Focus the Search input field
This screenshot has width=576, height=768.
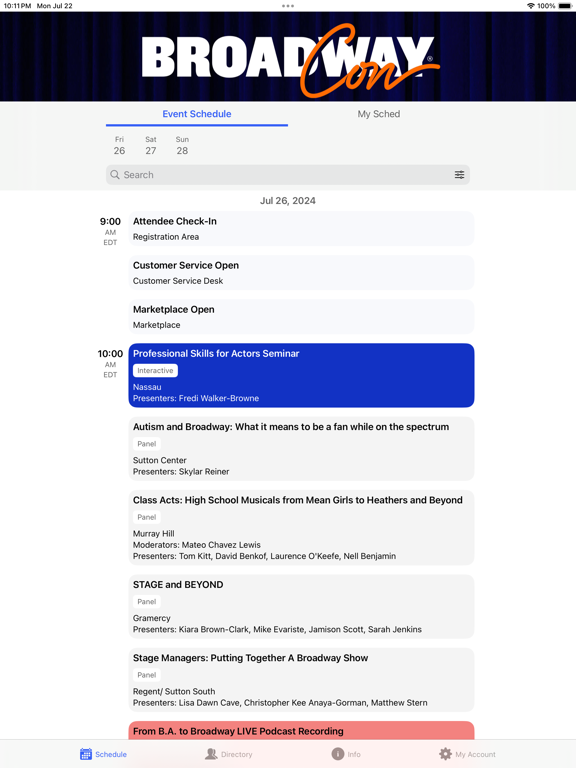tap(288, 175)
